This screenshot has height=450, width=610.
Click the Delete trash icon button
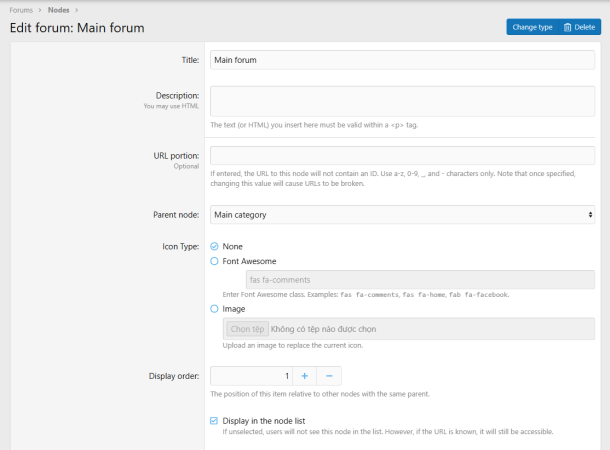tap(580, 27)
